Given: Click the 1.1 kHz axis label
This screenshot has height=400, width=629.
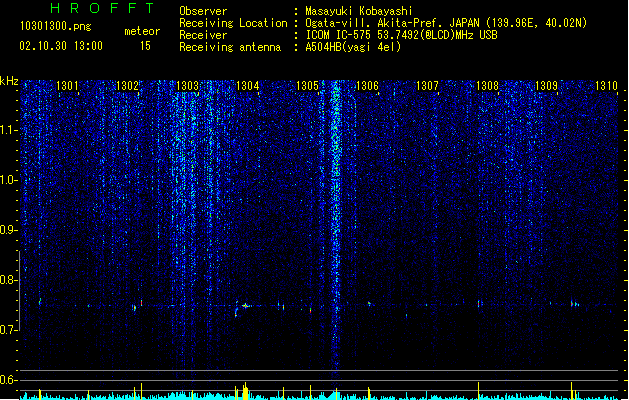Looking at the screenshot, I should [x=9, y=130].
